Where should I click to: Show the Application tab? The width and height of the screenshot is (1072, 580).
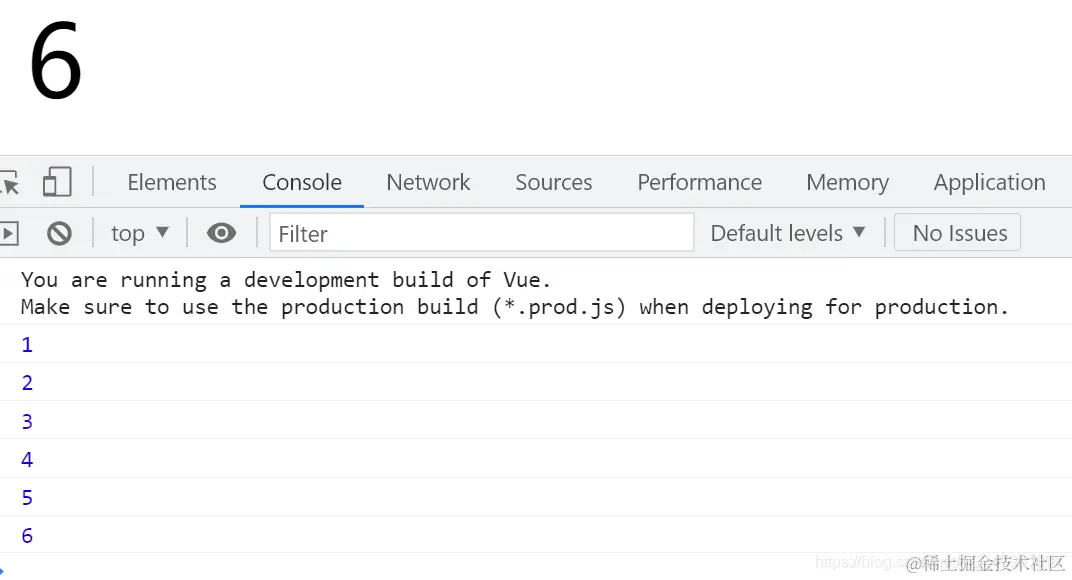pyautogui.click(x=989, y=182)
